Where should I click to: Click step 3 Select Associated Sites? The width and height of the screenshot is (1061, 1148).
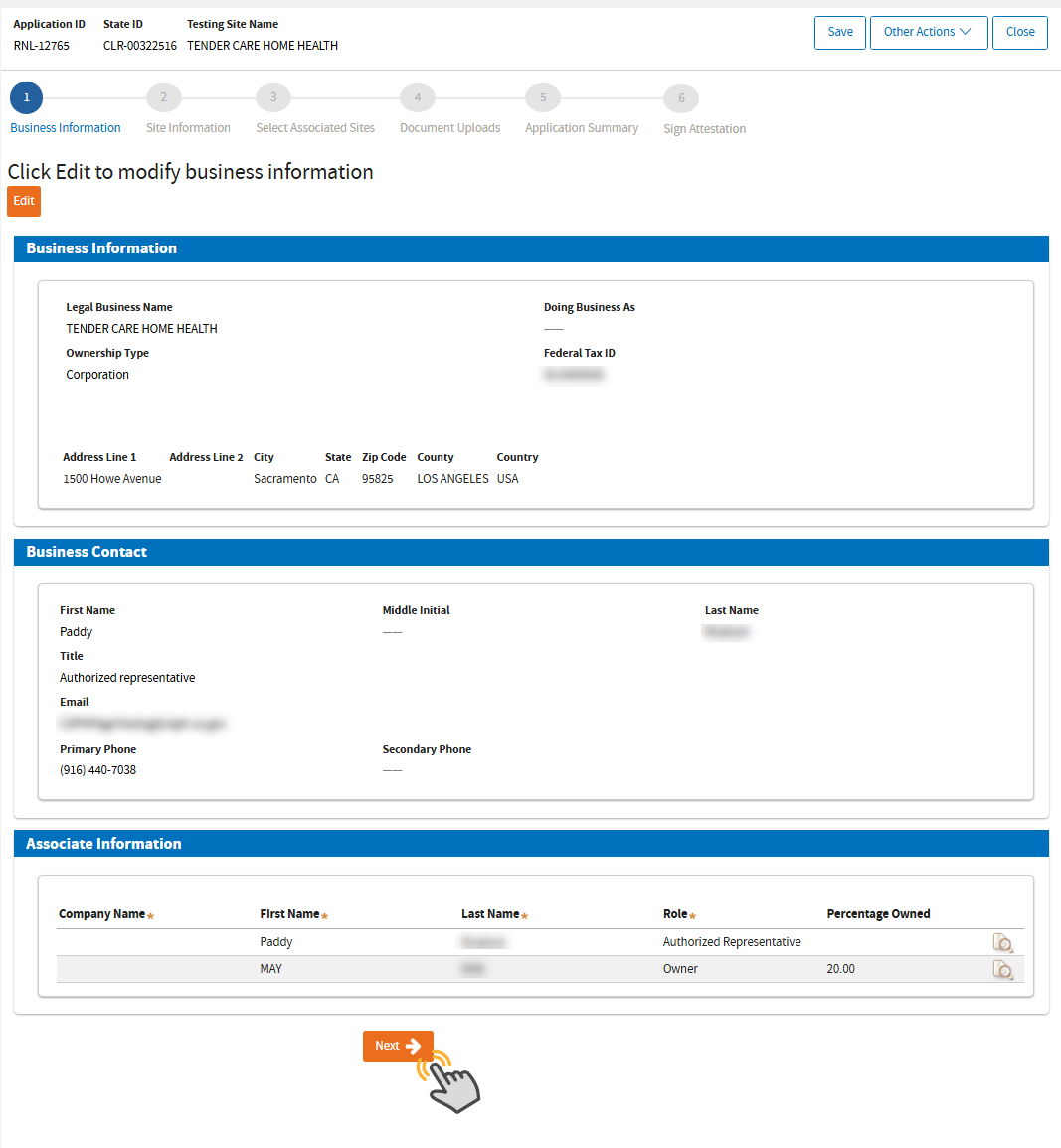pyautogui.click(x=273, y=97)
